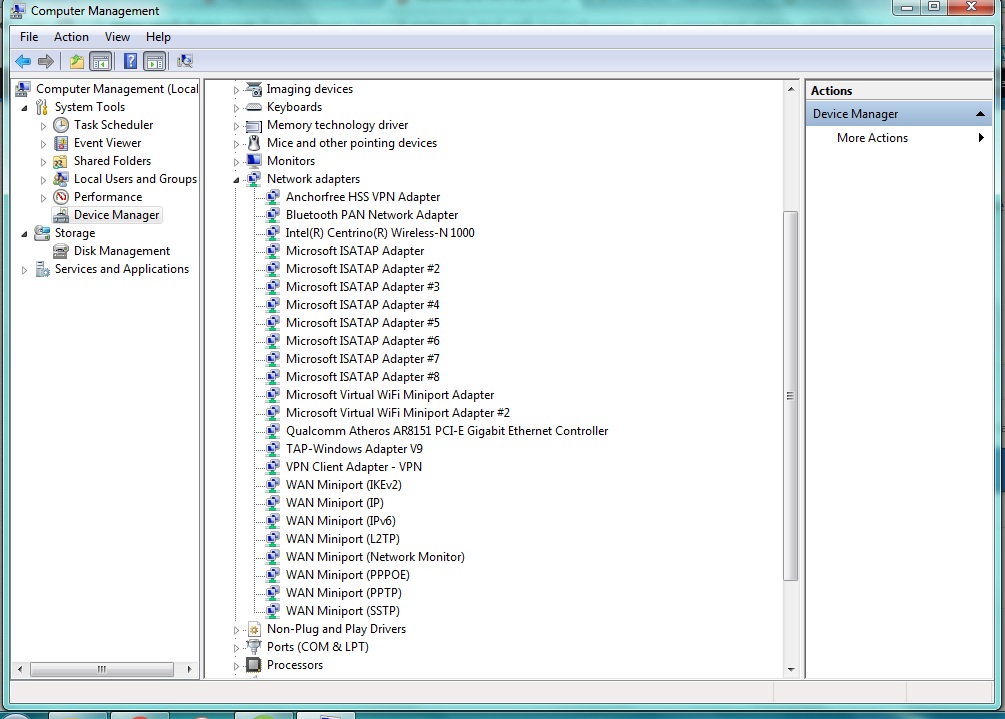The width and height of the screenshot is (1005, 719).
Task: Click the Storage node icon
Action: [x=42, y=233]
